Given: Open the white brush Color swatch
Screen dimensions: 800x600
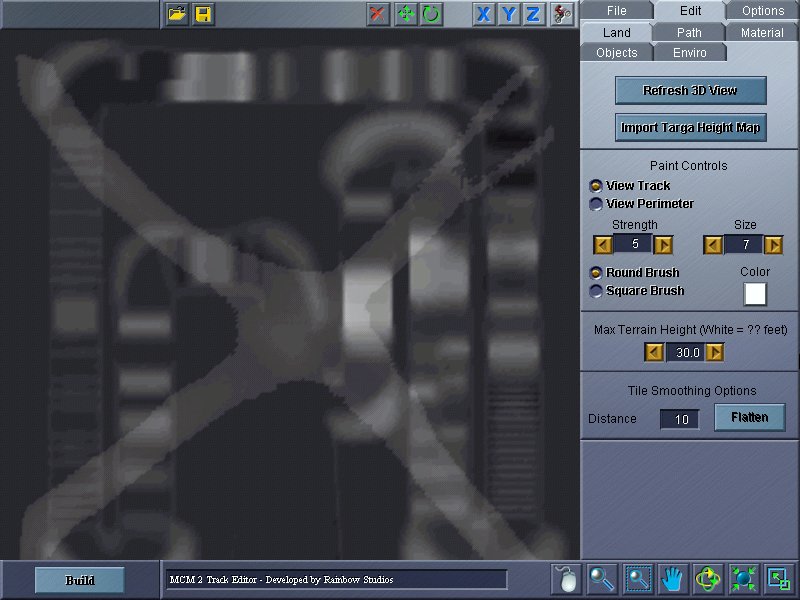Looking at the screenshot, I should [755, 294].
